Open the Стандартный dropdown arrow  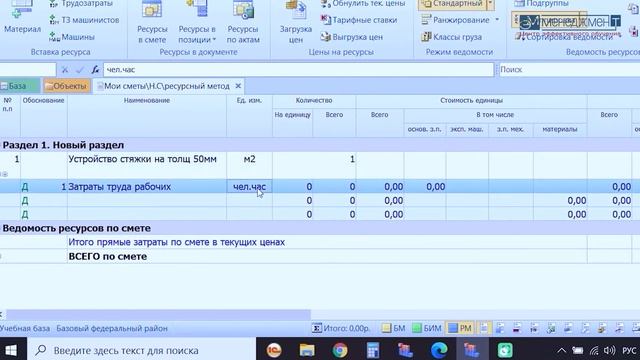[491, 4]
